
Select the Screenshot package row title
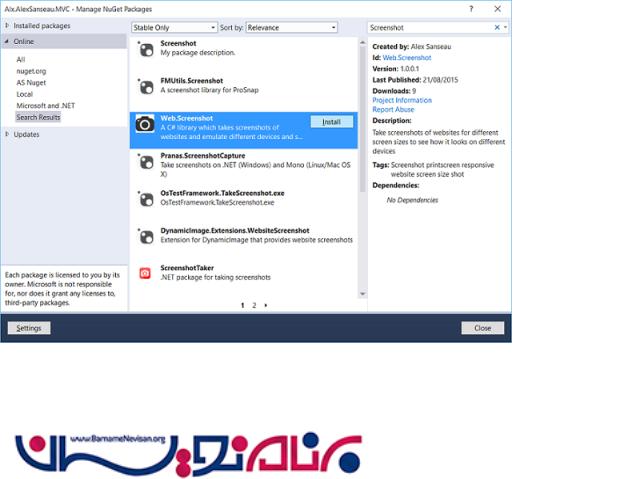[178, 43]
